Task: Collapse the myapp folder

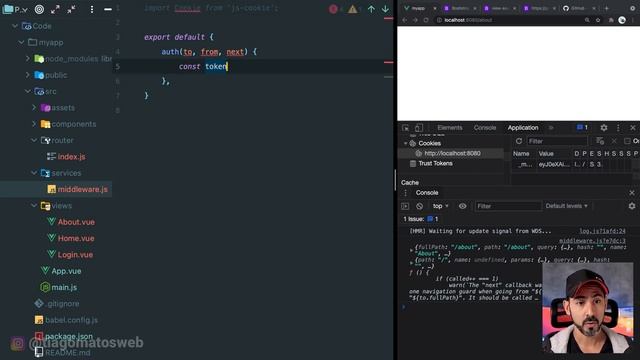Action: (21, 42)
